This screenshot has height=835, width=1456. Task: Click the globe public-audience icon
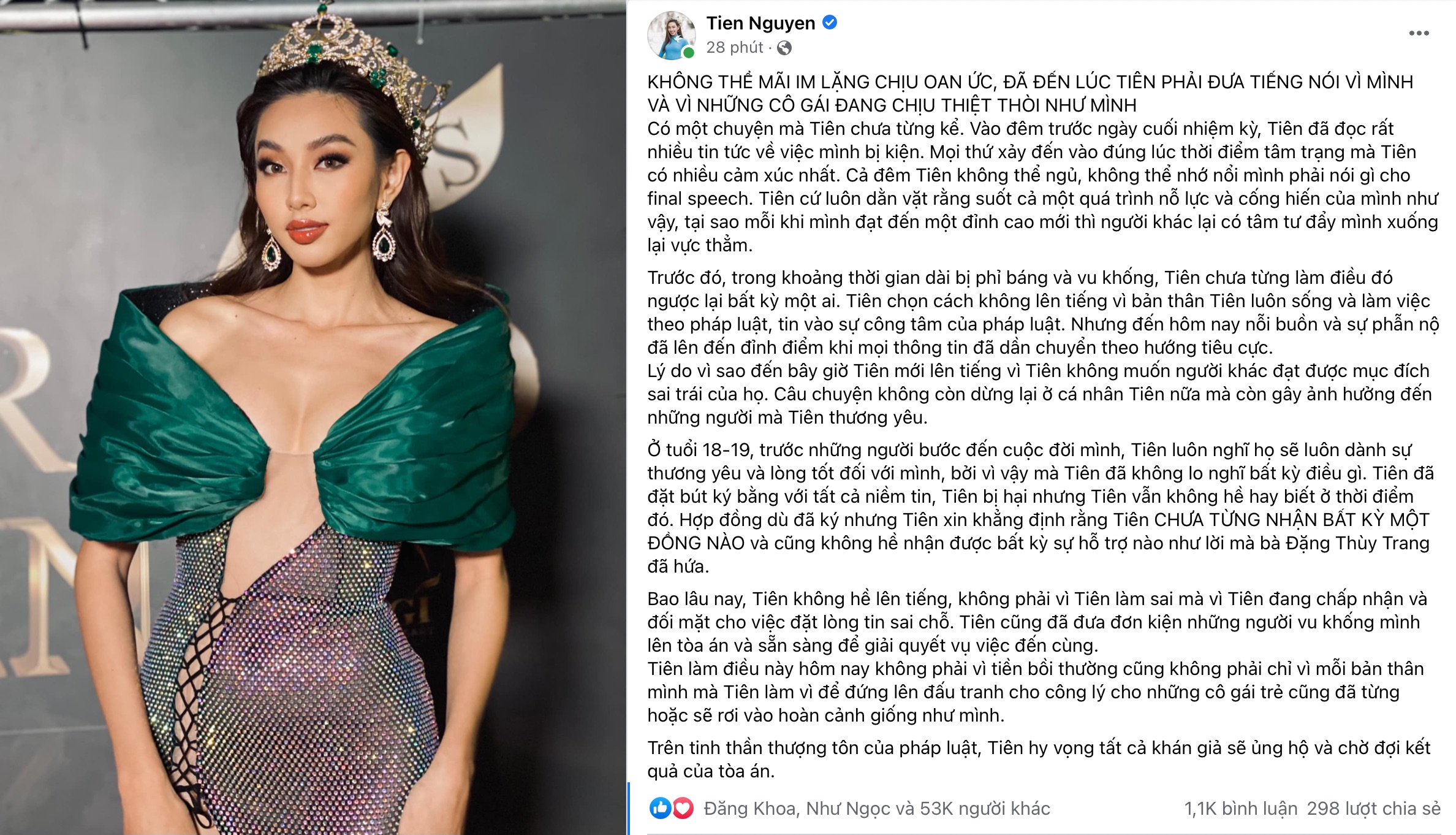[x=784, y=48]
